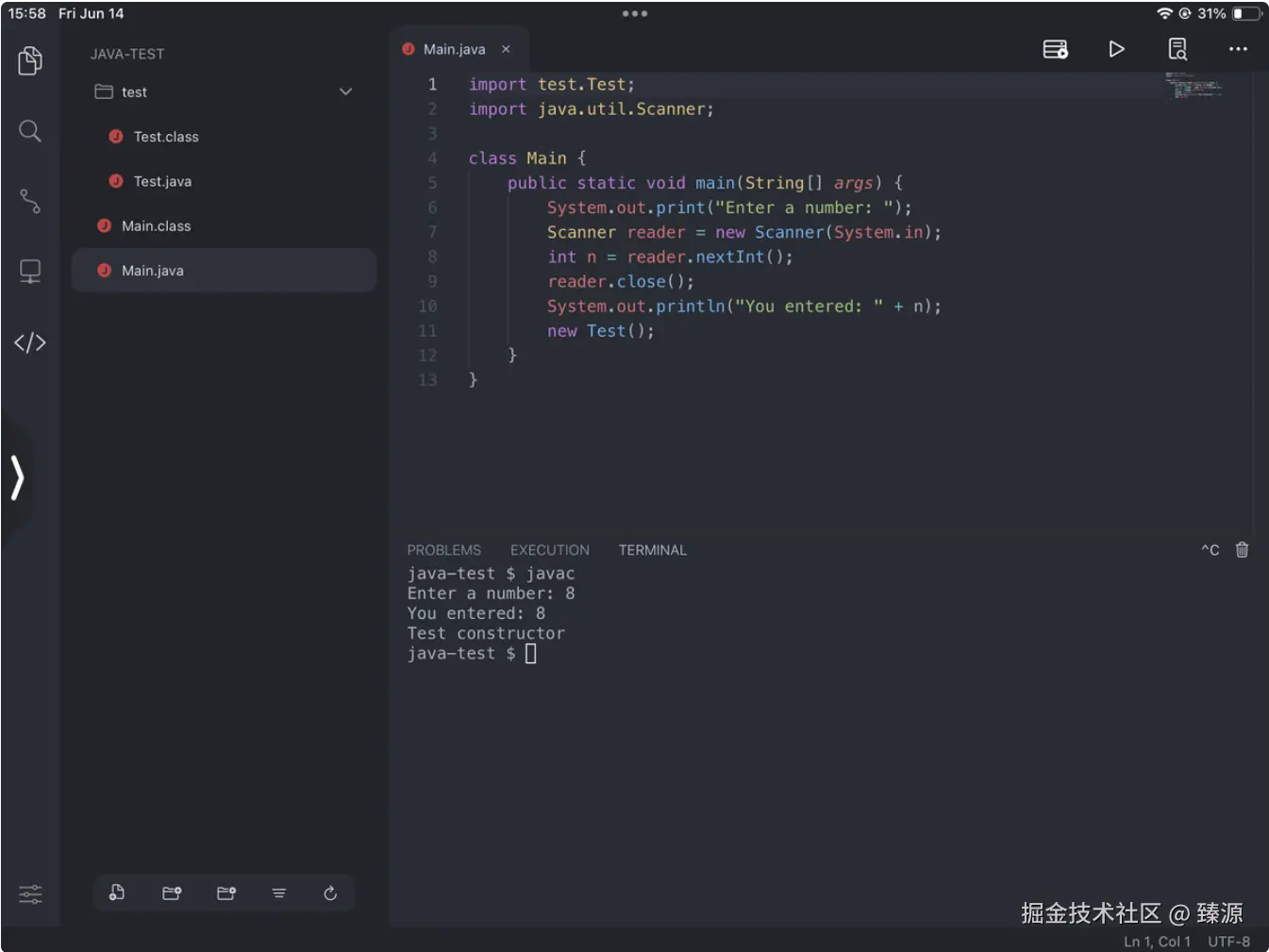The width and height of the screenshot is (1269, 952).
Task: Click the 'new Test();' code line
Action: [x=601, y=331]
